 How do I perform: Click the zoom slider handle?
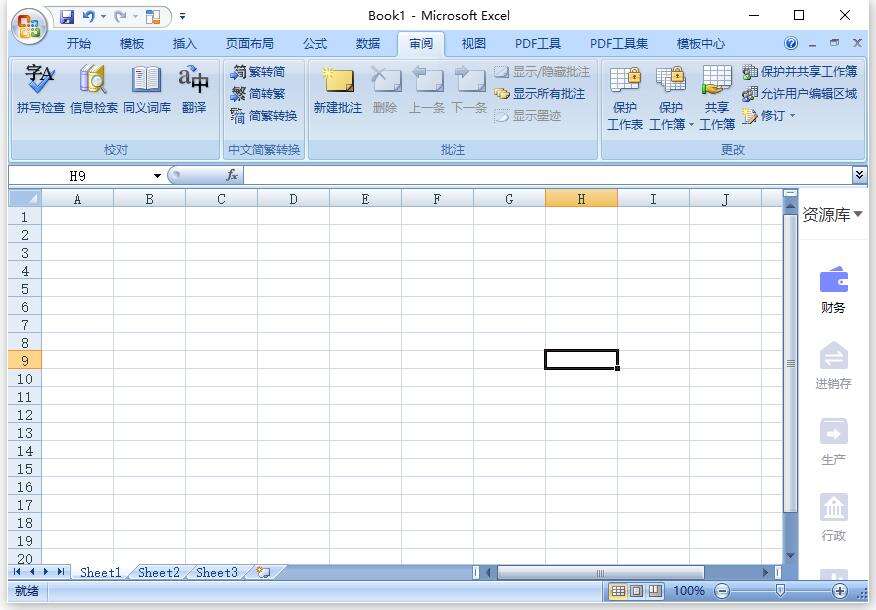(x=780, y=591)
